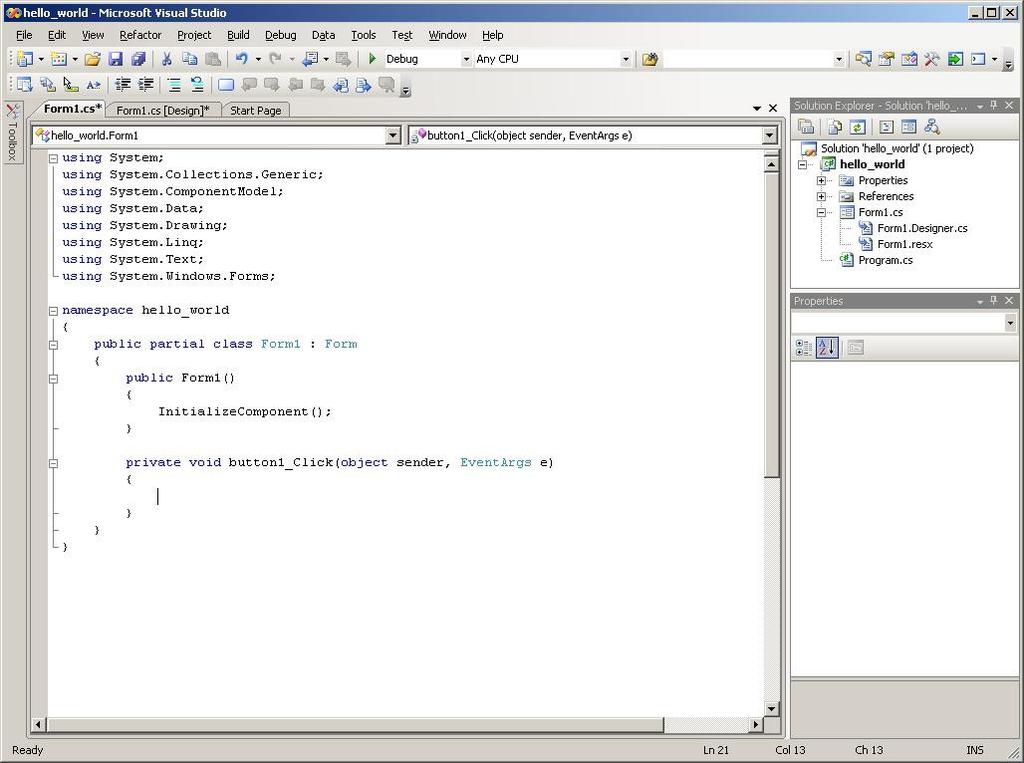Comment out the selected lines icon
This screenshot has height=763, width=1024.
click(174, 85)
